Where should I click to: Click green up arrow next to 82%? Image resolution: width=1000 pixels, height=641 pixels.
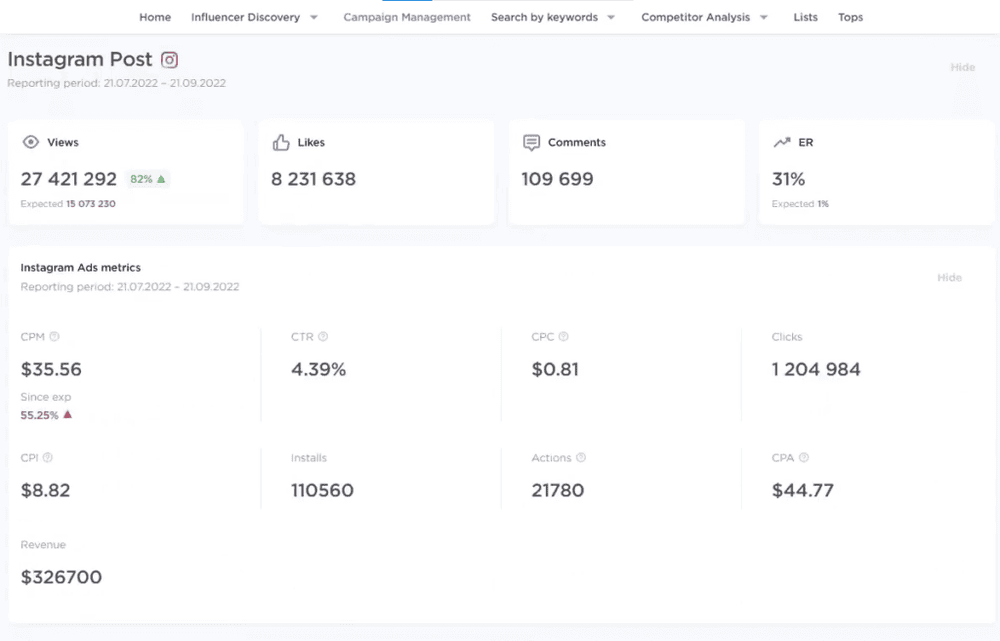(x=161, y=179)
